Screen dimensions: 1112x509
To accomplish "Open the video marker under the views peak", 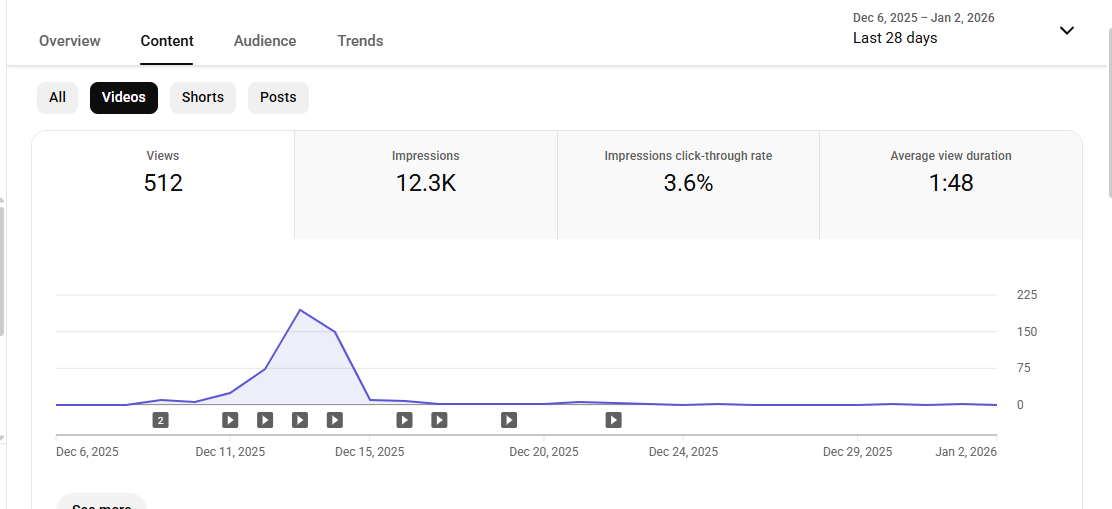I will 300,420.
